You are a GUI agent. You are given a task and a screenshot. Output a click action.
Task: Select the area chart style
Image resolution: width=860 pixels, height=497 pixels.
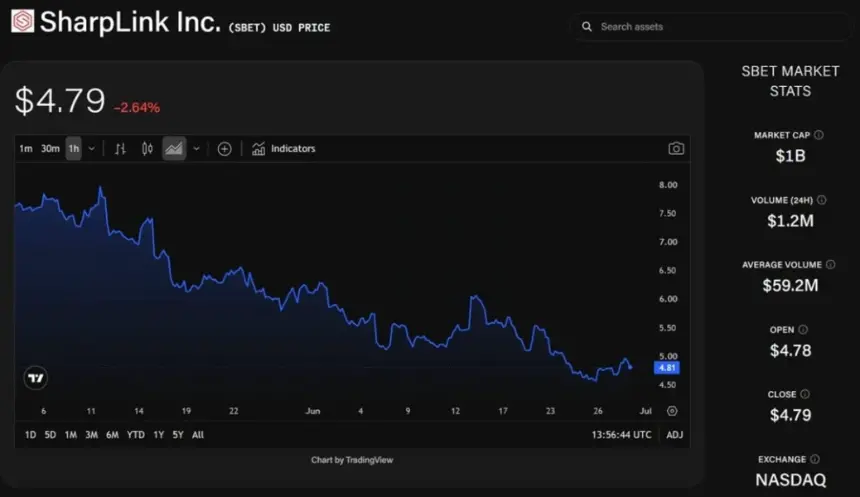click(174, 149)
